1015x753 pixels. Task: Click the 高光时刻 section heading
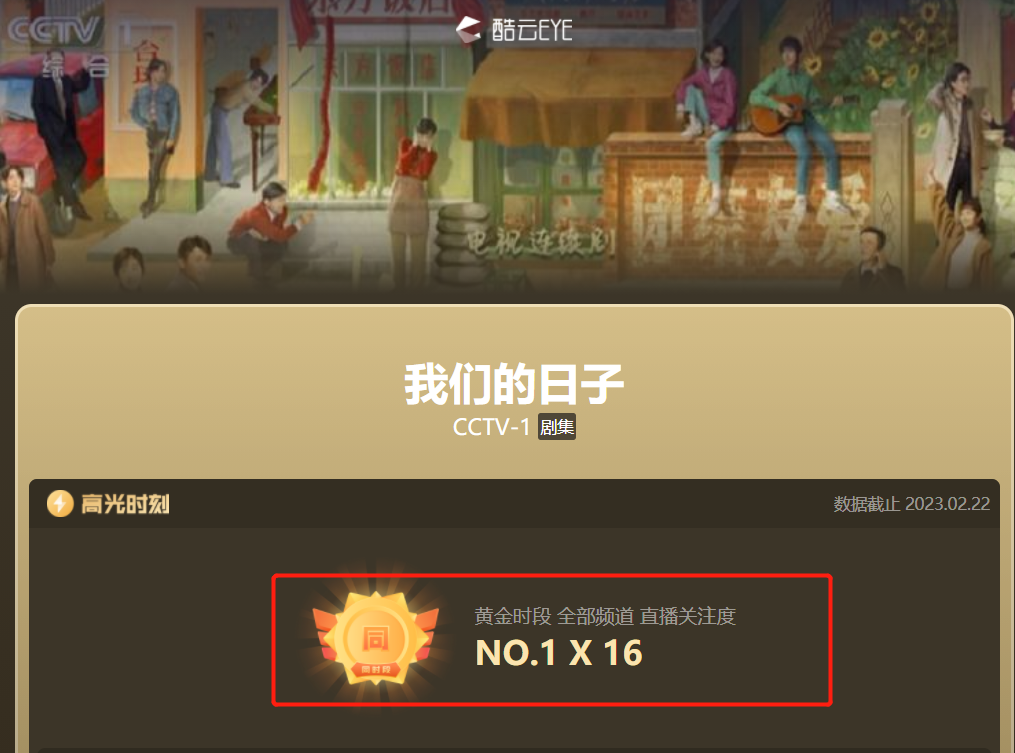pos(125,504)
